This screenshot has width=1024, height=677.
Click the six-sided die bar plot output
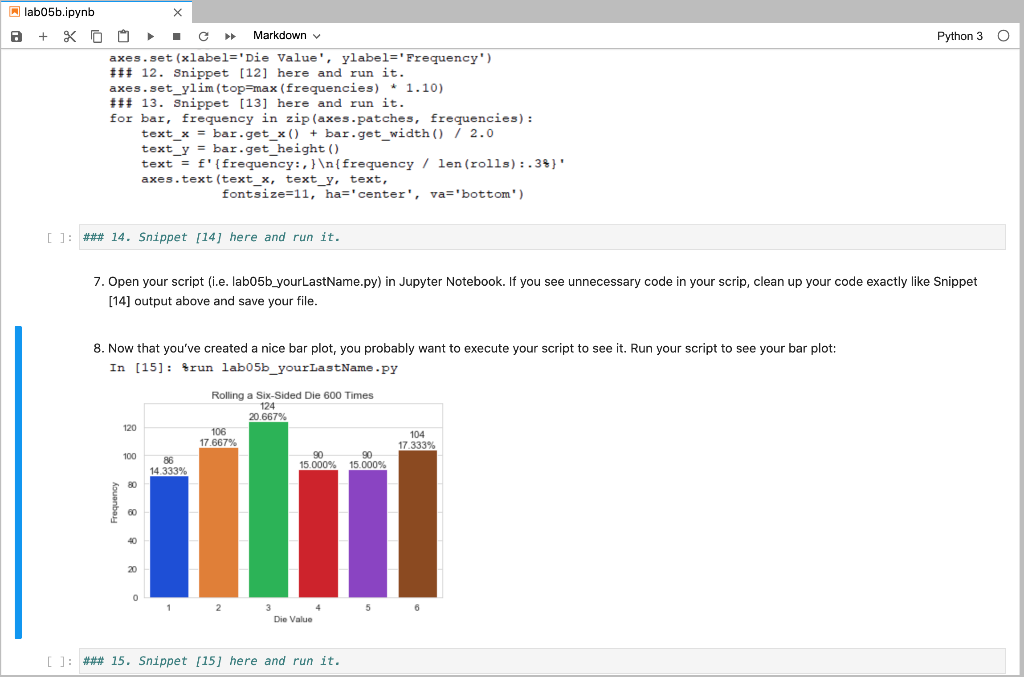click(x=290, y=505)
